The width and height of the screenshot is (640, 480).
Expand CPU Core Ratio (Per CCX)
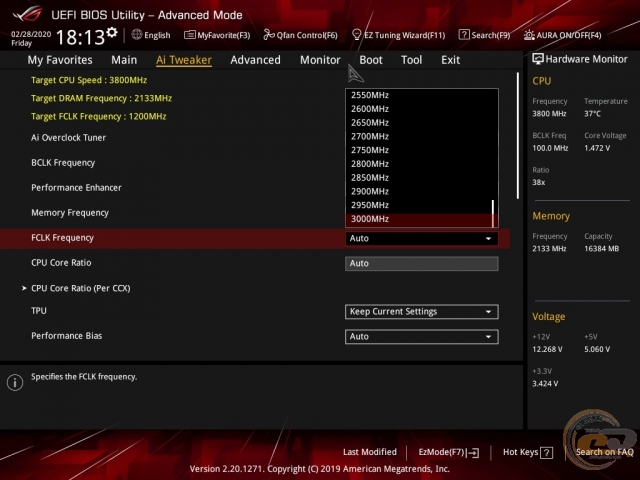[x=80, y=288]
